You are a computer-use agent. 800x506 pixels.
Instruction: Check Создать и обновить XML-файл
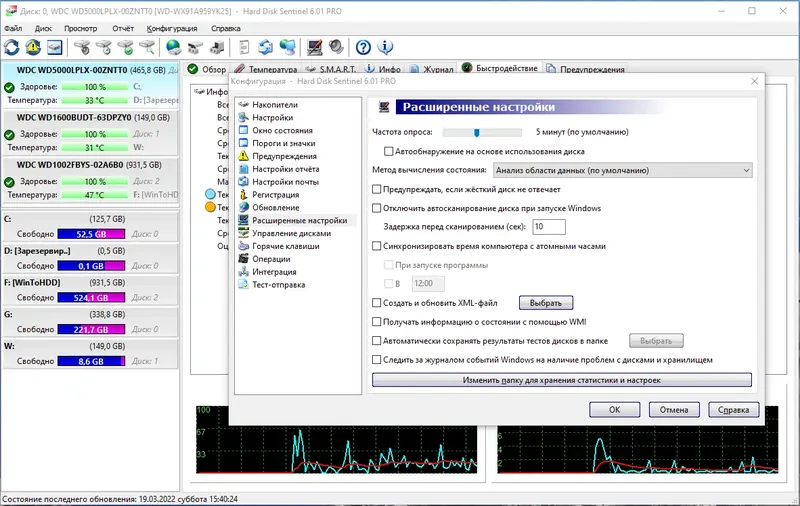(377, 303)
